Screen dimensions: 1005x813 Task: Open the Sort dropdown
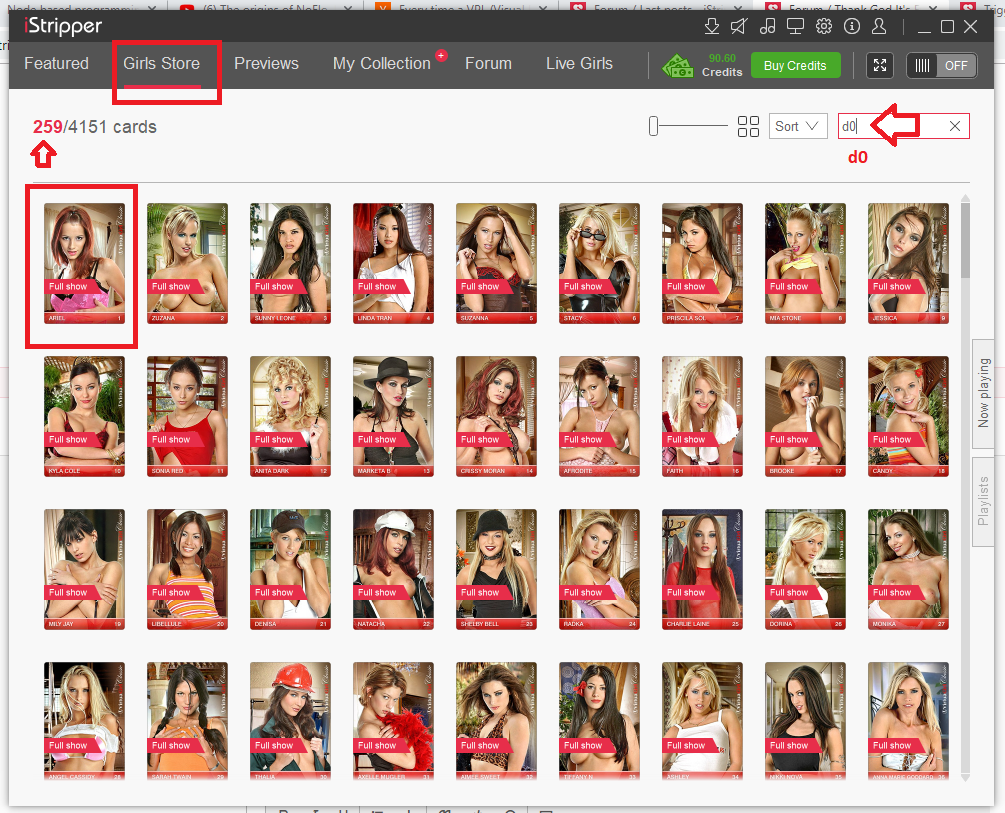(798, 126)
